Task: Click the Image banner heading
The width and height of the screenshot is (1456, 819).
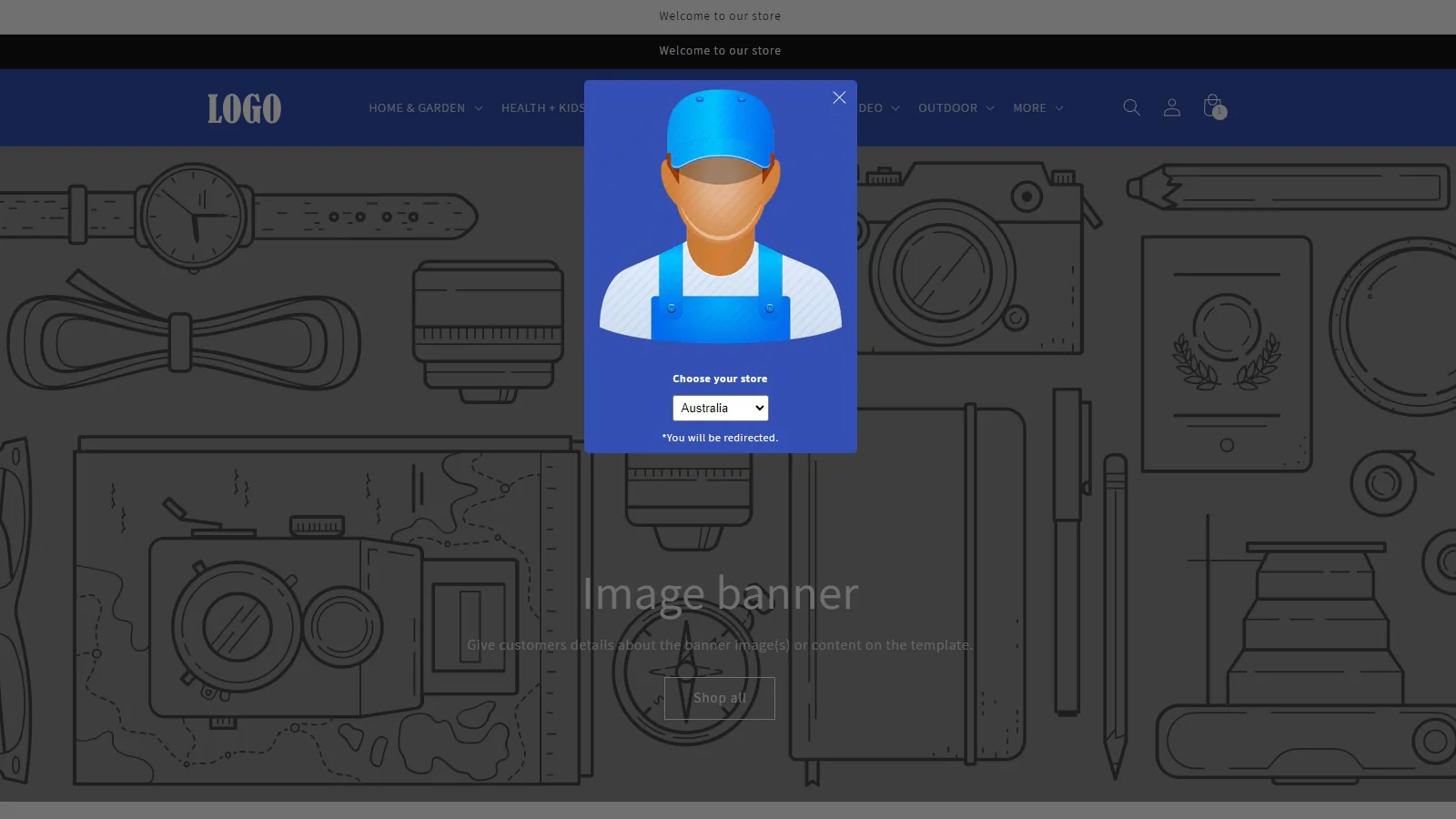Action: (720, 593)
